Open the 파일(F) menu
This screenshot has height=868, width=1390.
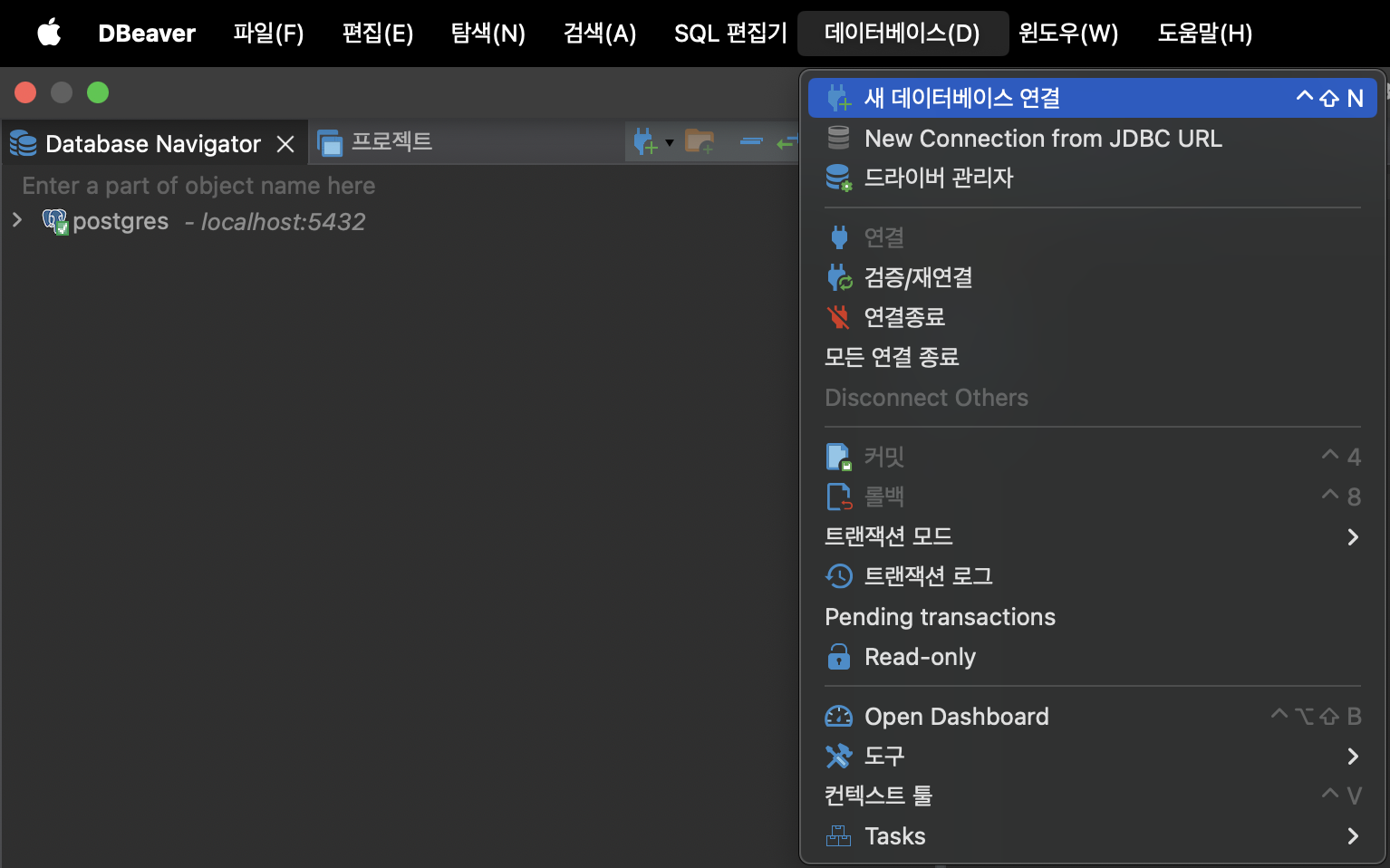[x=268, y=34]
